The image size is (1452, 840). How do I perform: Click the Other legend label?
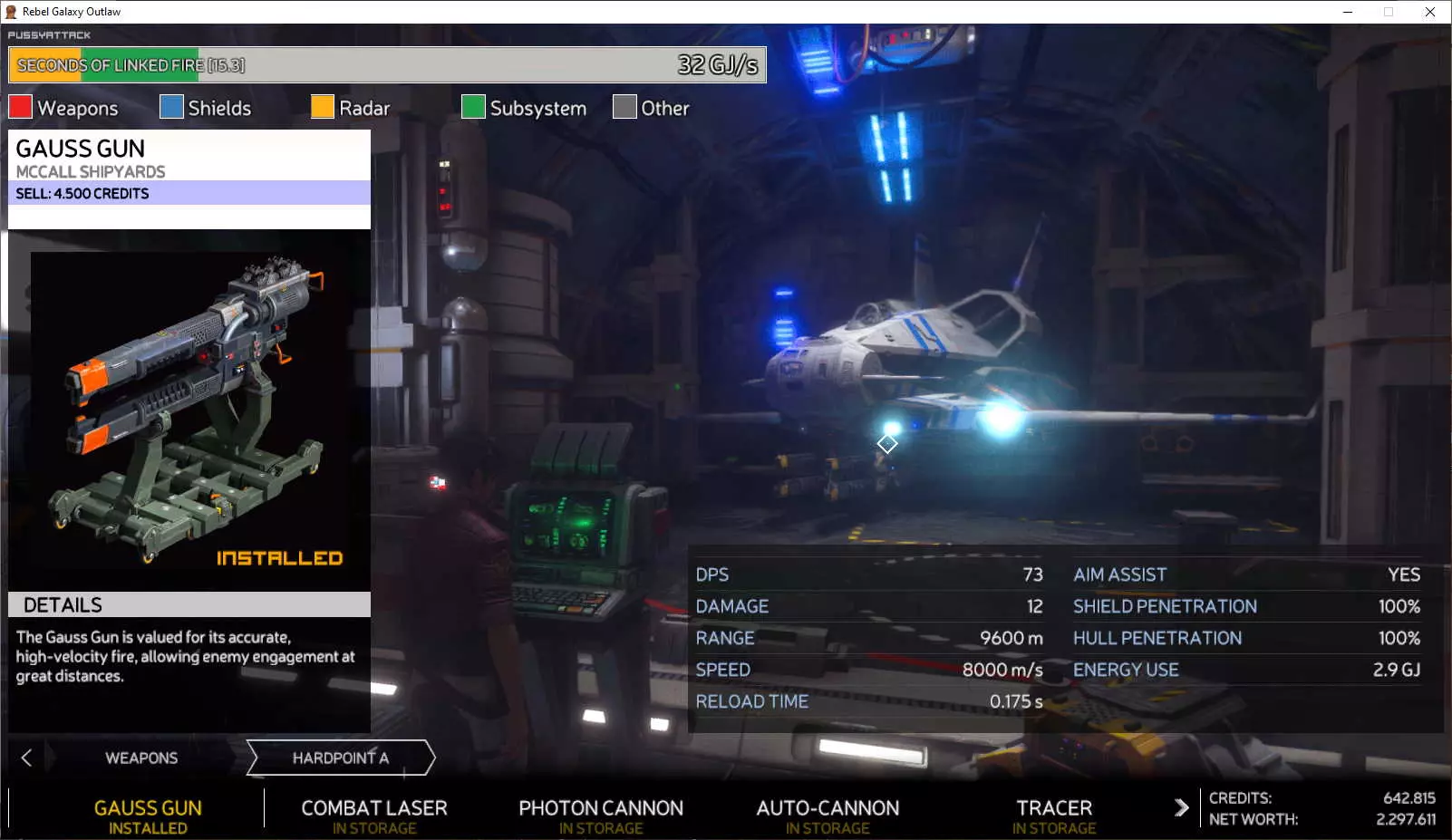point(665,108)
